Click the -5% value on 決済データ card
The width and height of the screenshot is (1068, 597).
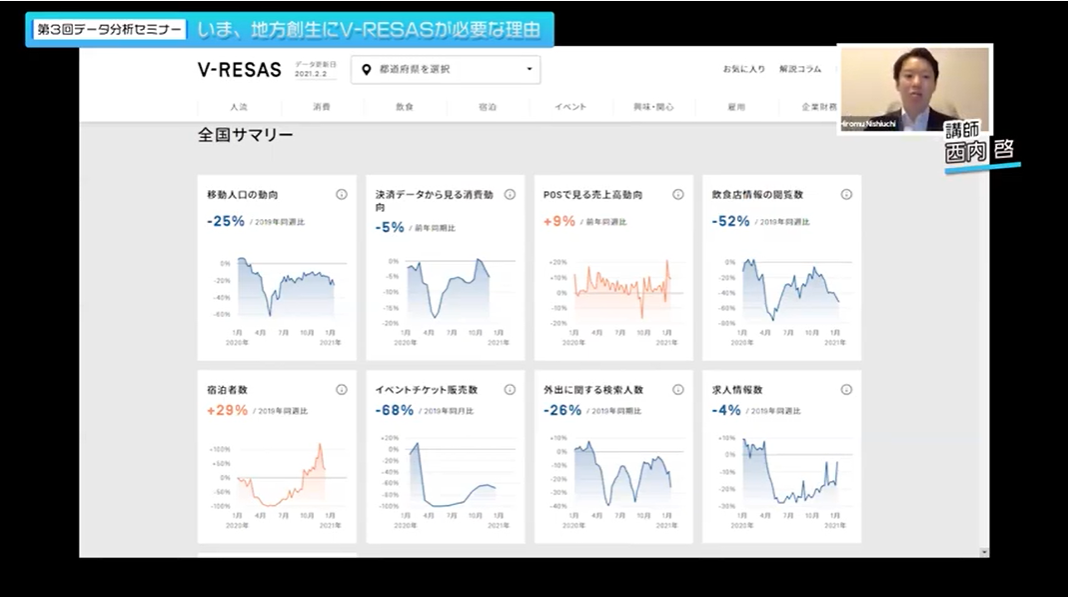tap(390, 227)
